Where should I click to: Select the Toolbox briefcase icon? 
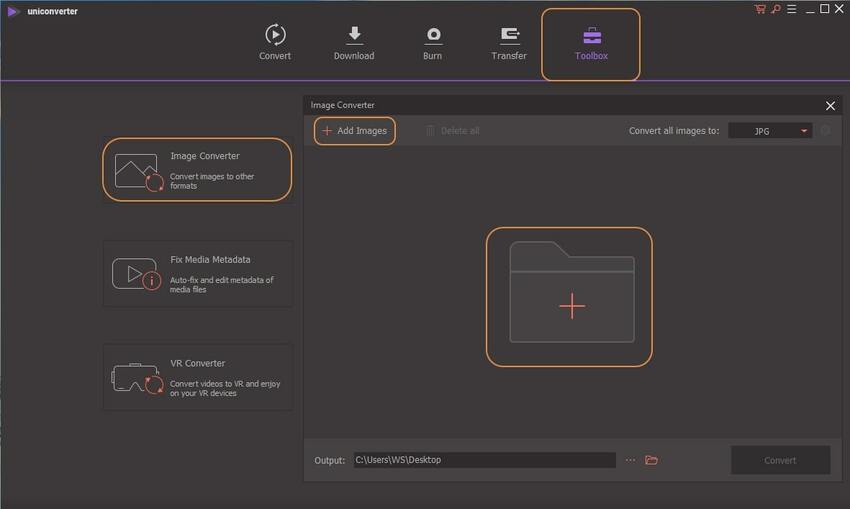pyautogui.click(x=591, y=35)
